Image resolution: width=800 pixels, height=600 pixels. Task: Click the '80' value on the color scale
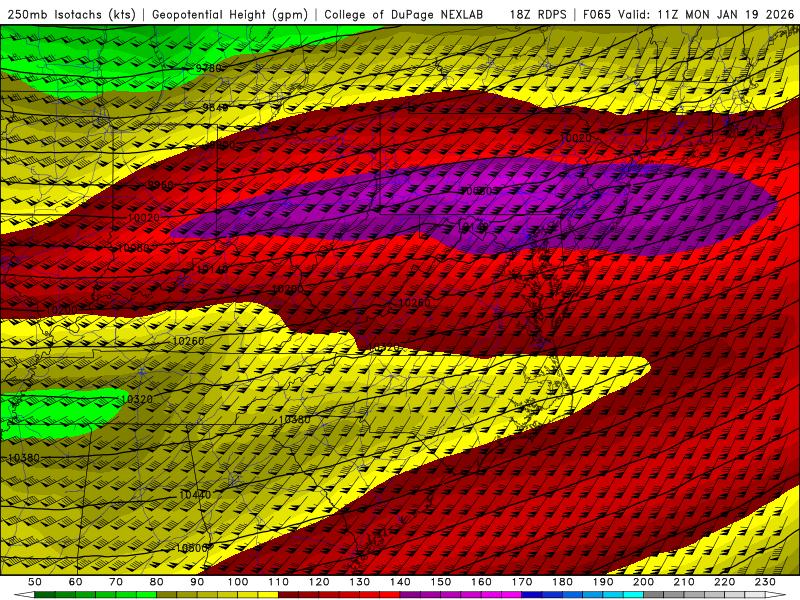coord(157,582)
